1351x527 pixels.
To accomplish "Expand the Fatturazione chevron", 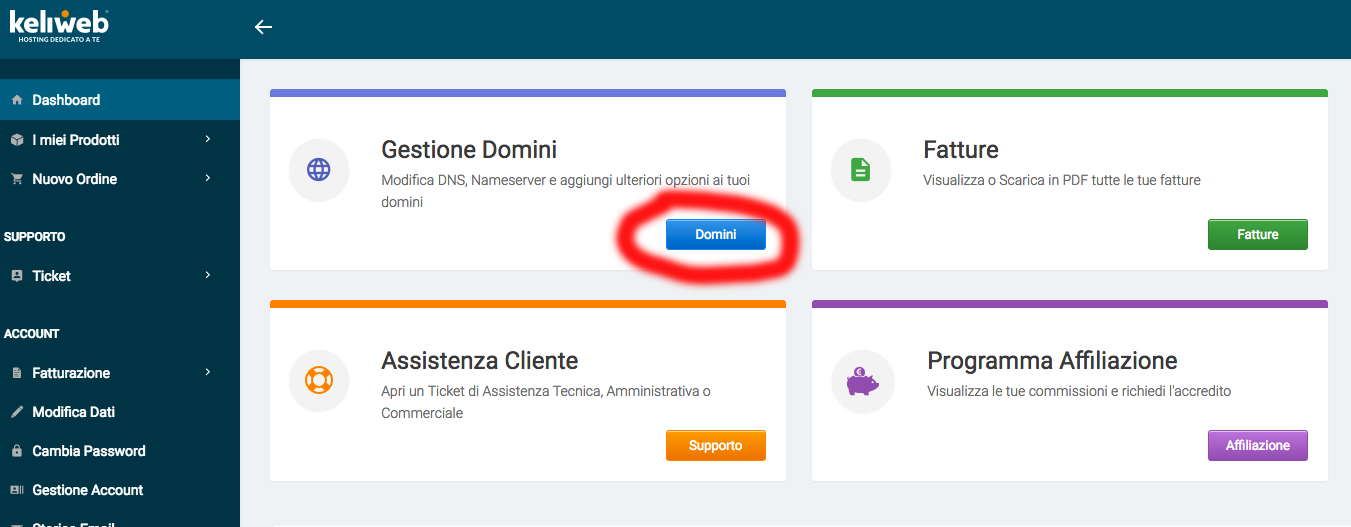I will [x=208, y=372].
